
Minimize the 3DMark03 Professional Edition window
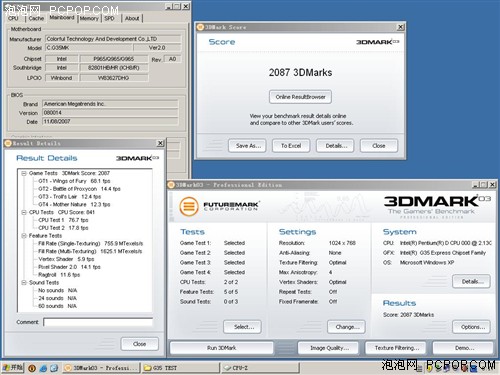point(476,185)
